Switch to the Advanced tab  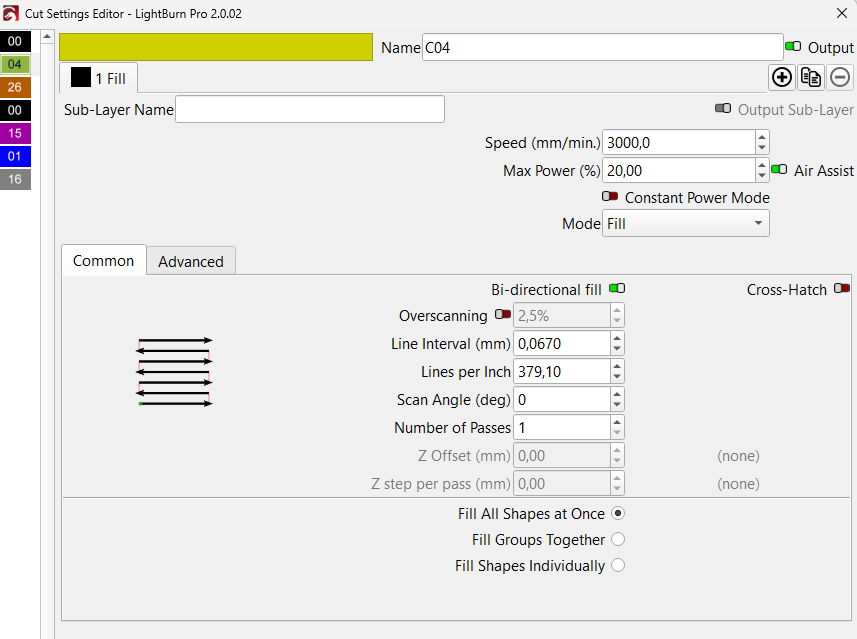click(191, 261)
